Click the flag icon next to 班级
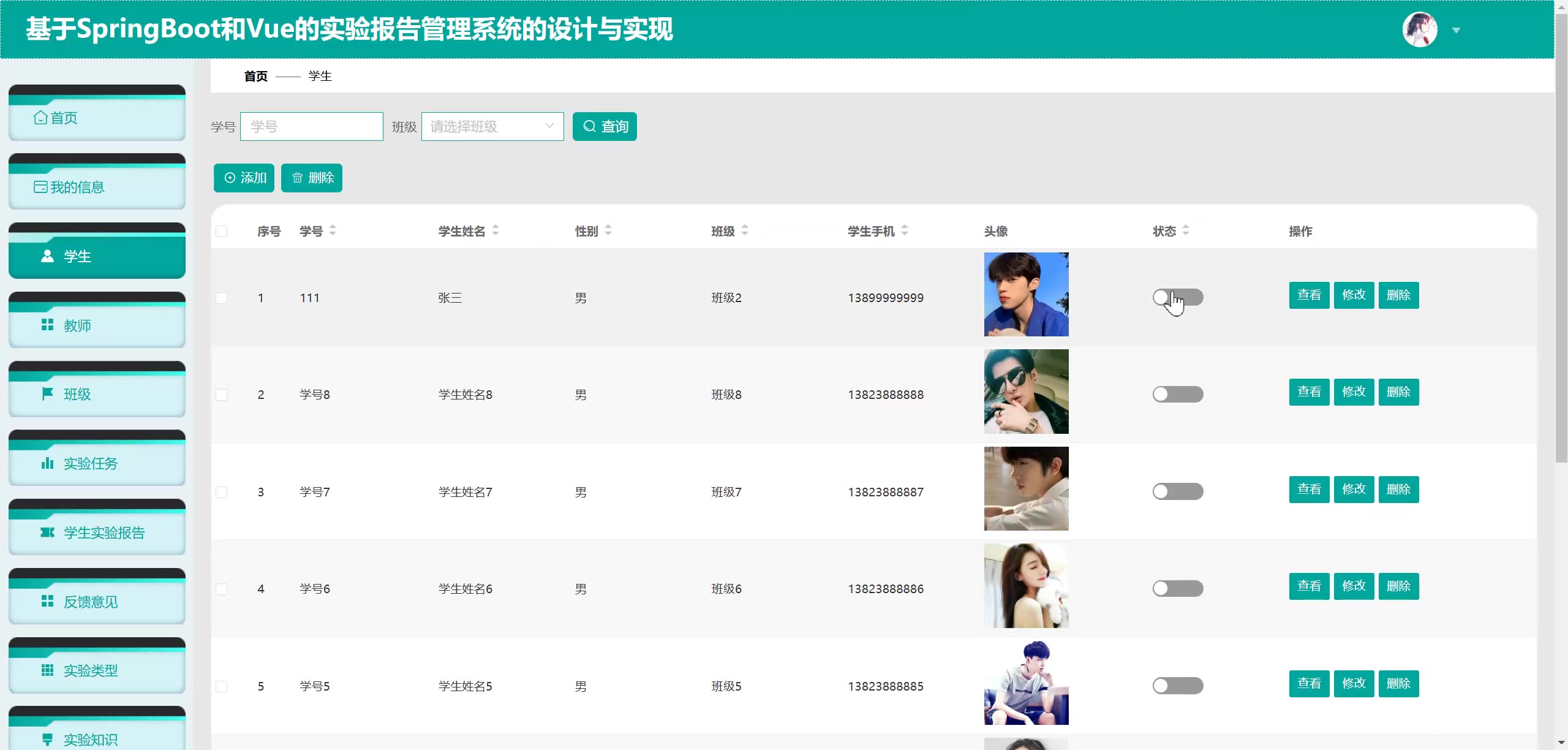 coord(47,394)
